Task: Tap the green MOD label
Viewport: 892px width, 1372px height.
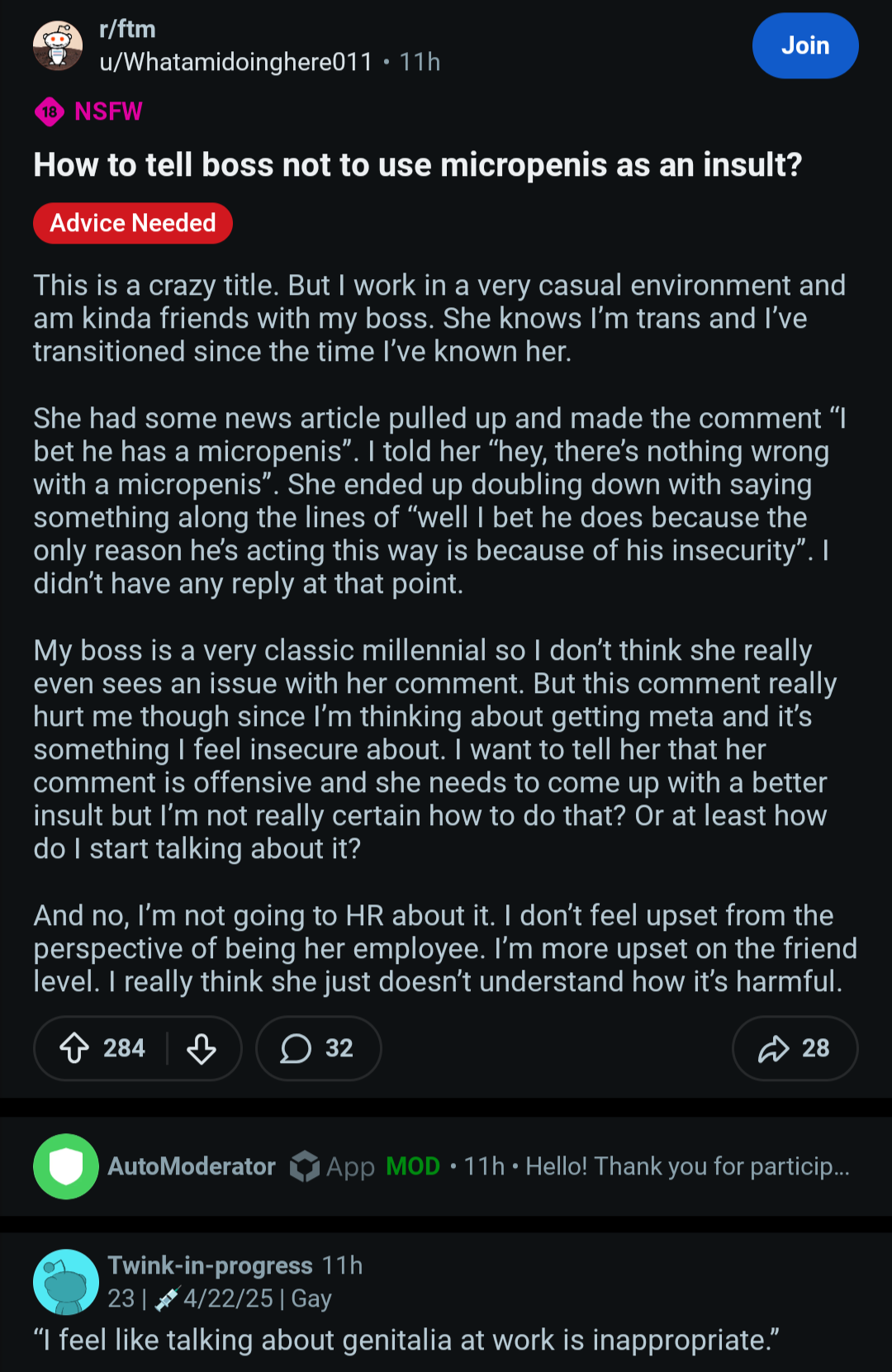Action: coord(413,1166)
